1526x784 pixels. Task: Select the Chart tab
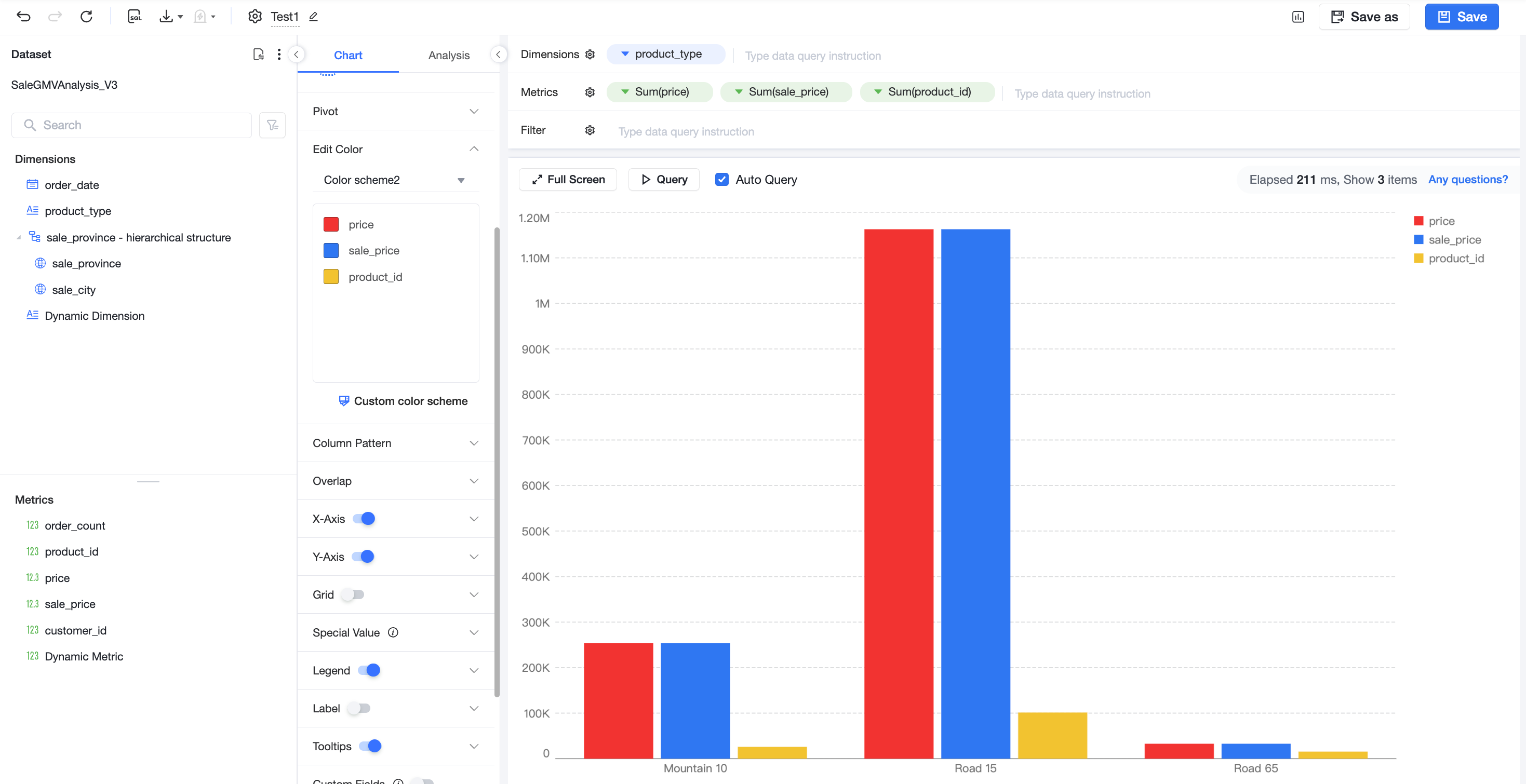point(347,55)
